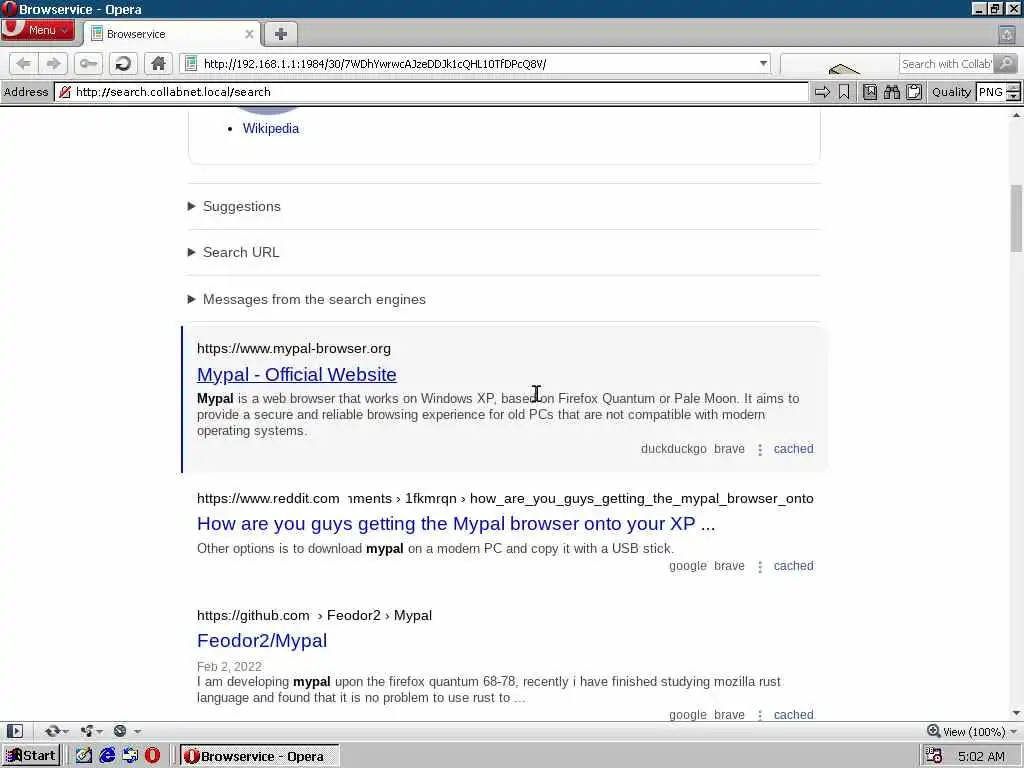1024x768 pixels.
Task: Click the Go arrow next to Address
Action: 822,92
